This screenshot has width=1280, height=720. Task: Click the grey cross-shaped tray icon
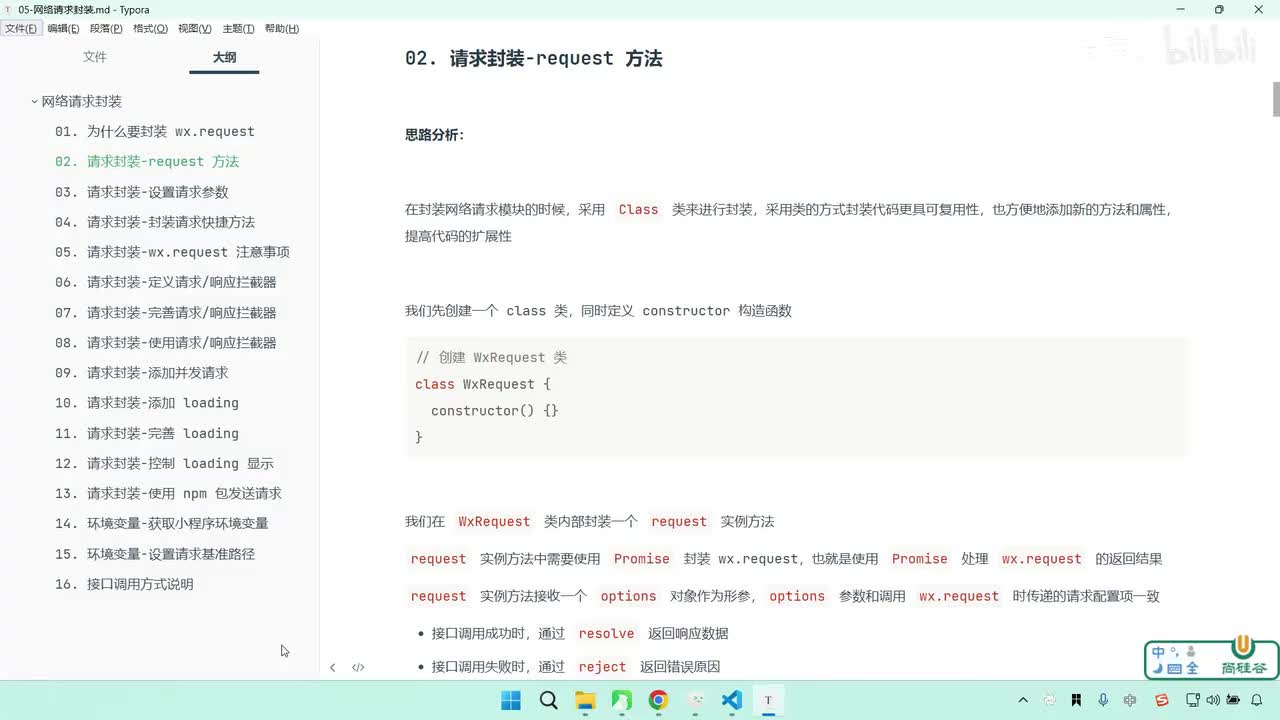coord(1130,700)
